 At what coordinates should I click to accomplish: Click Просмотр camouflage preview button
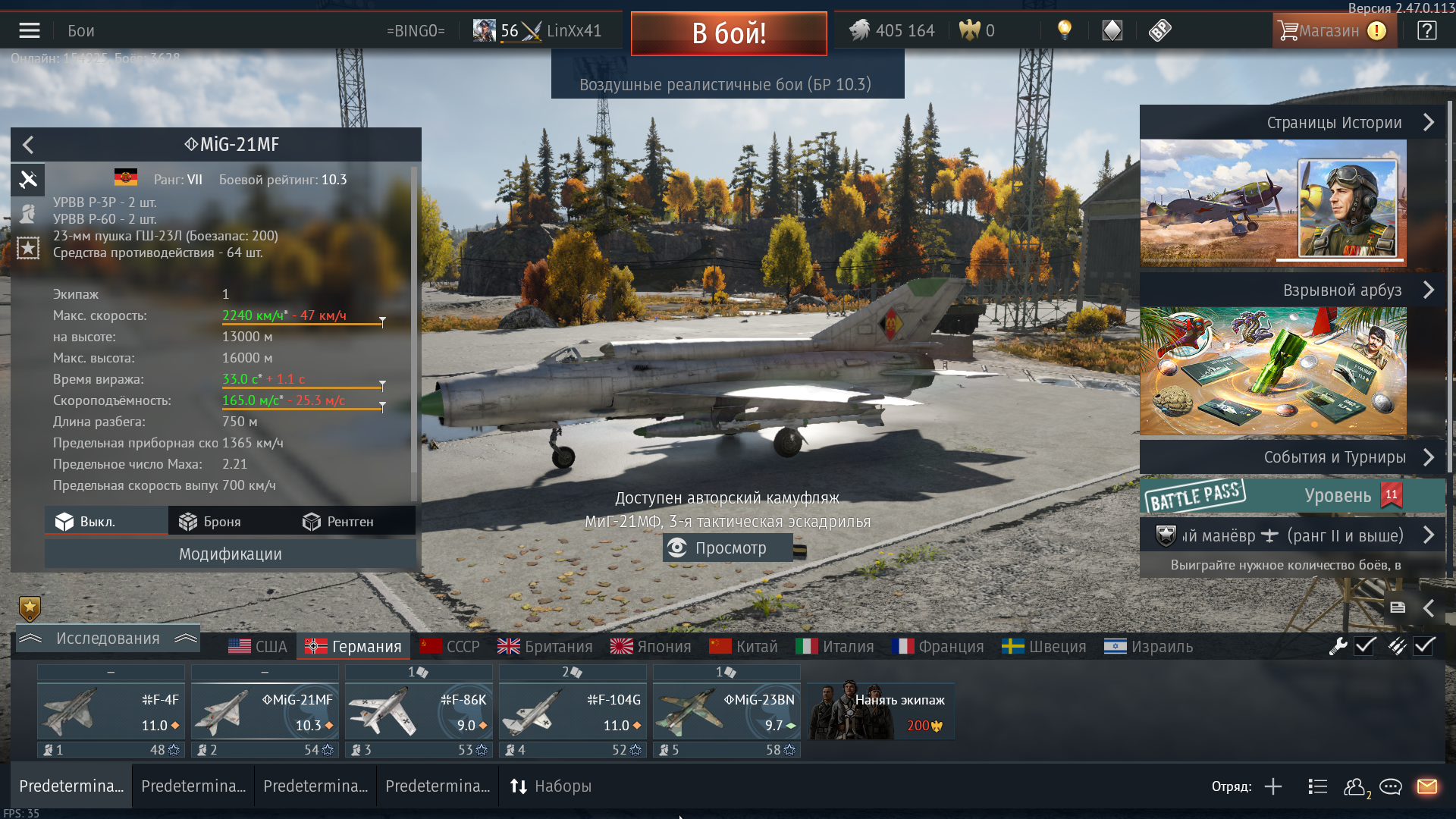tap(727, 548)
